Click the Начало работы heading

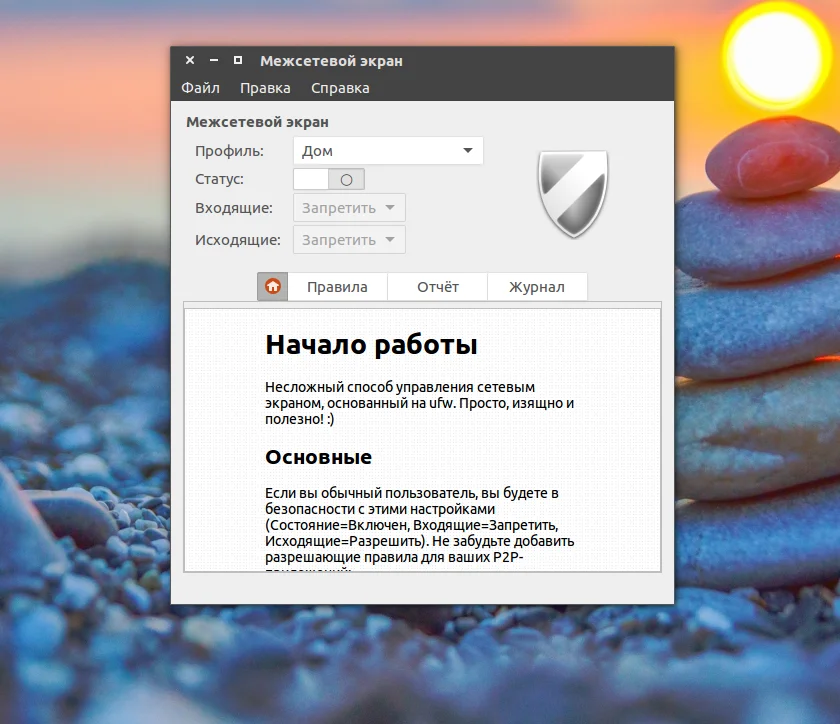371,345
